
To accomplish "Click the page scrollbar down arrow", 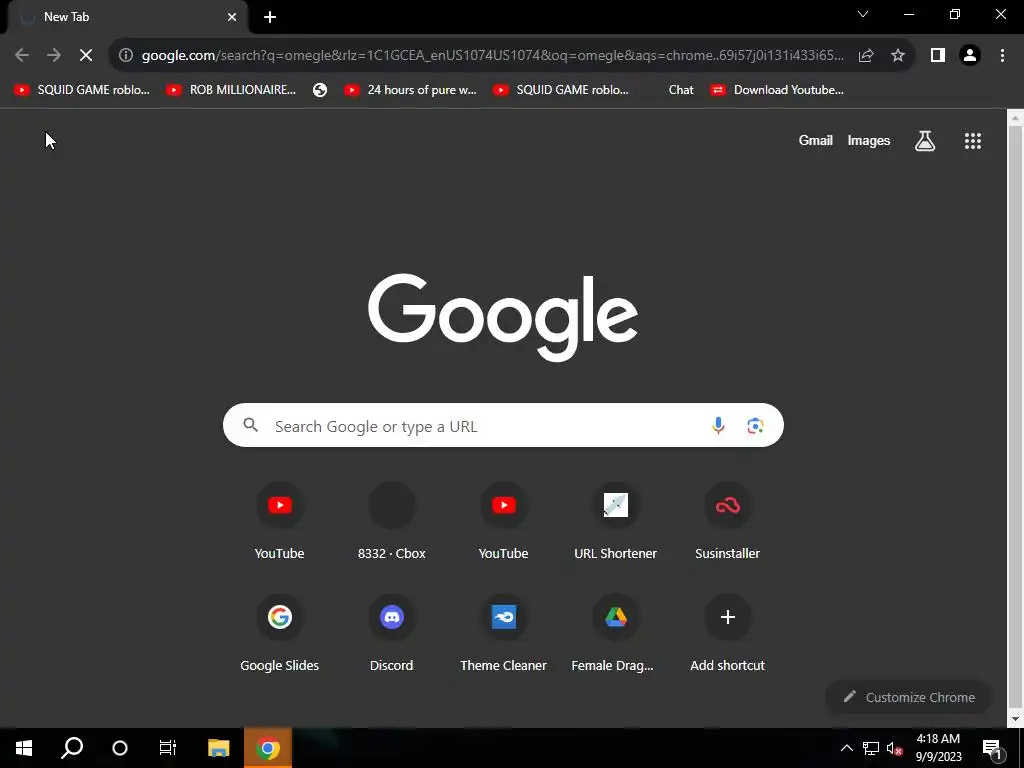I will click(1015, 719).
